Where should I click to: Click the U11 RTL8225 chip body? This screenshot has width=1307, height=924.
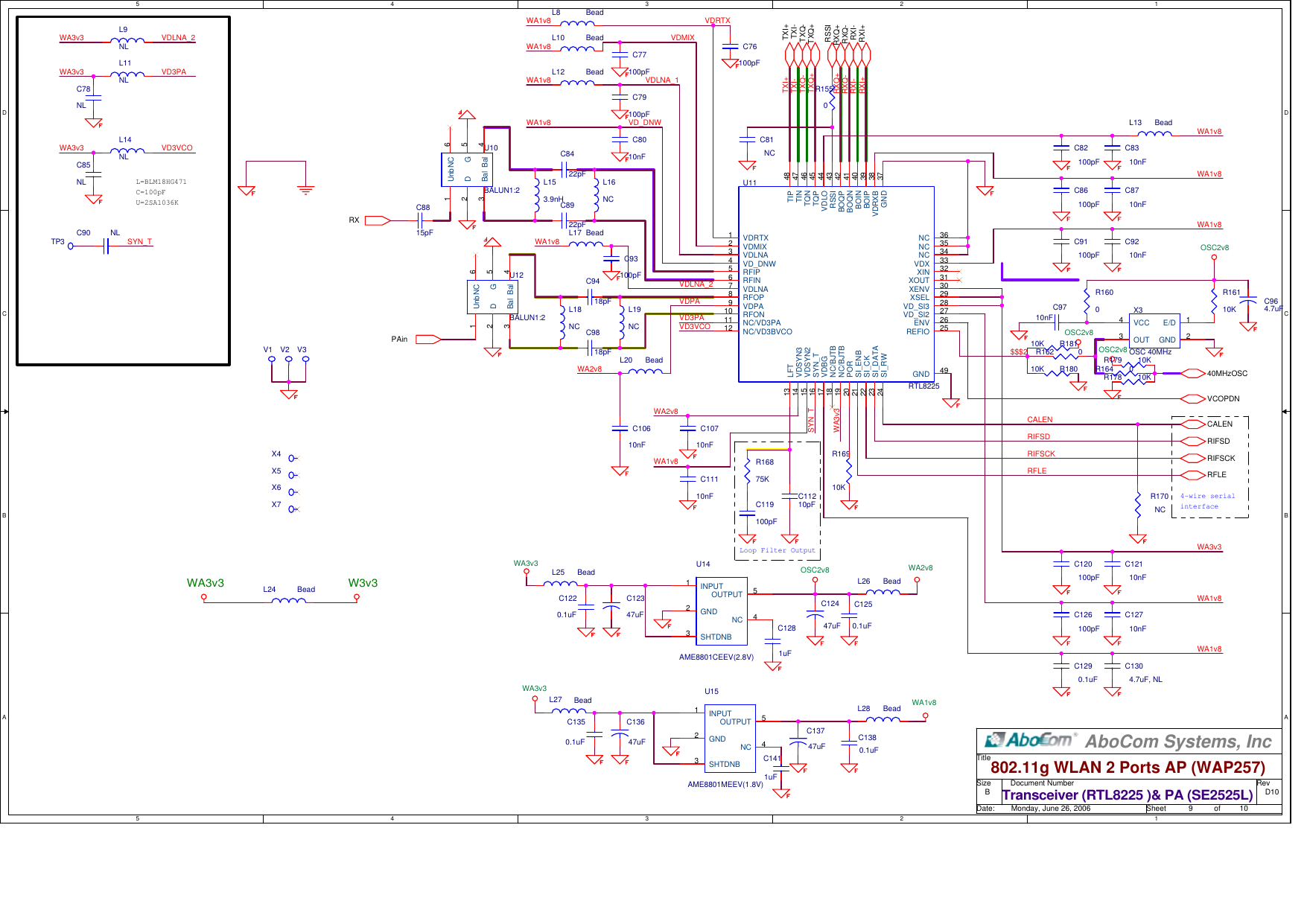(x=836, y=284)
